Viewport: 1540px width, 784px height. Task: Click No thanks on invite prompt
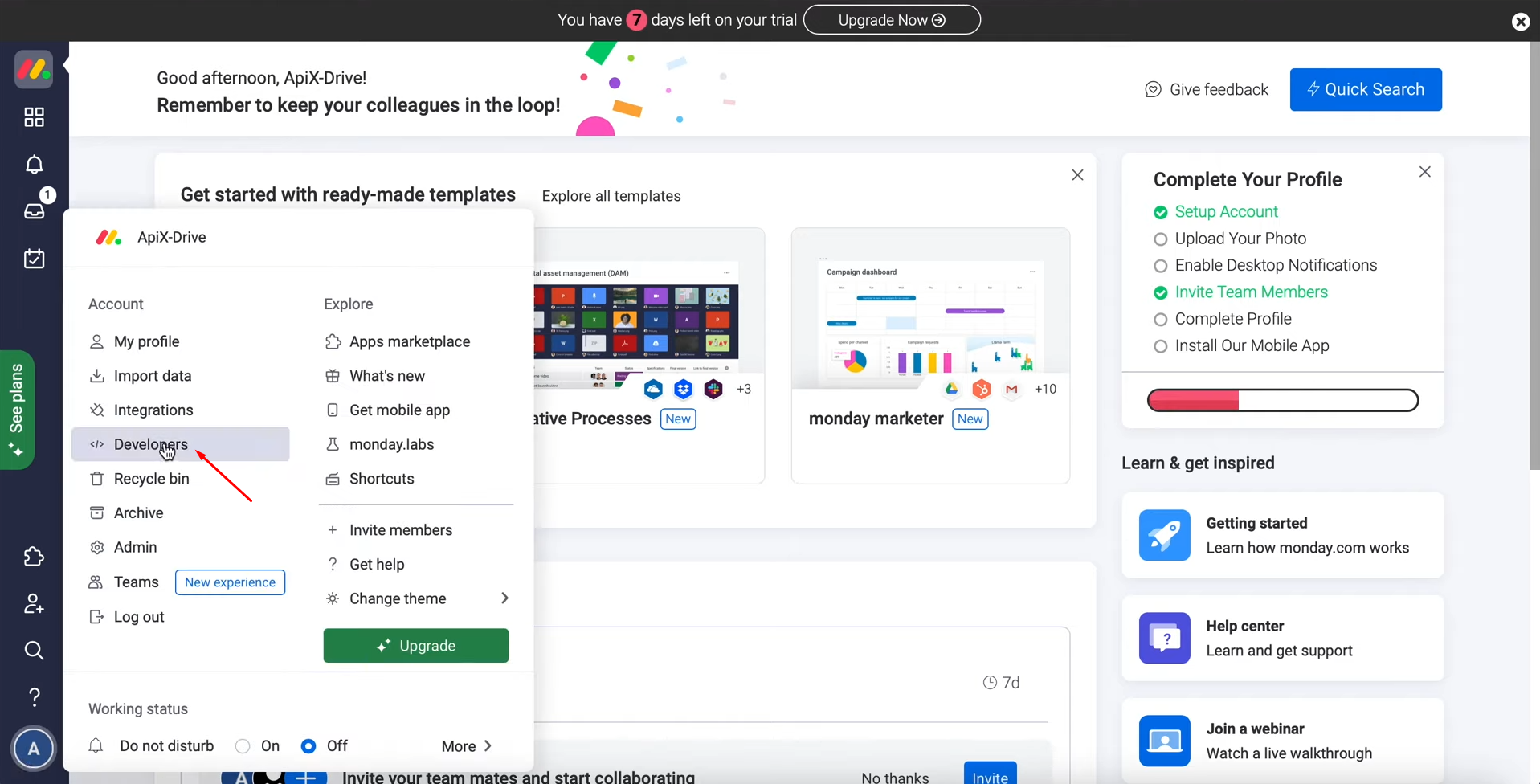(895, 777)
